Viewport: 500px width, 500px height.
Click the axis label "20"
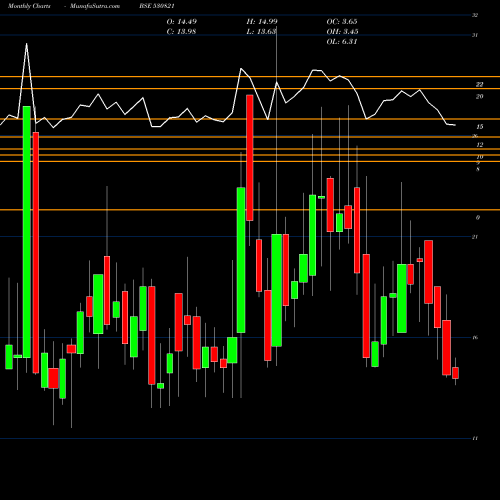coord(479,97)
